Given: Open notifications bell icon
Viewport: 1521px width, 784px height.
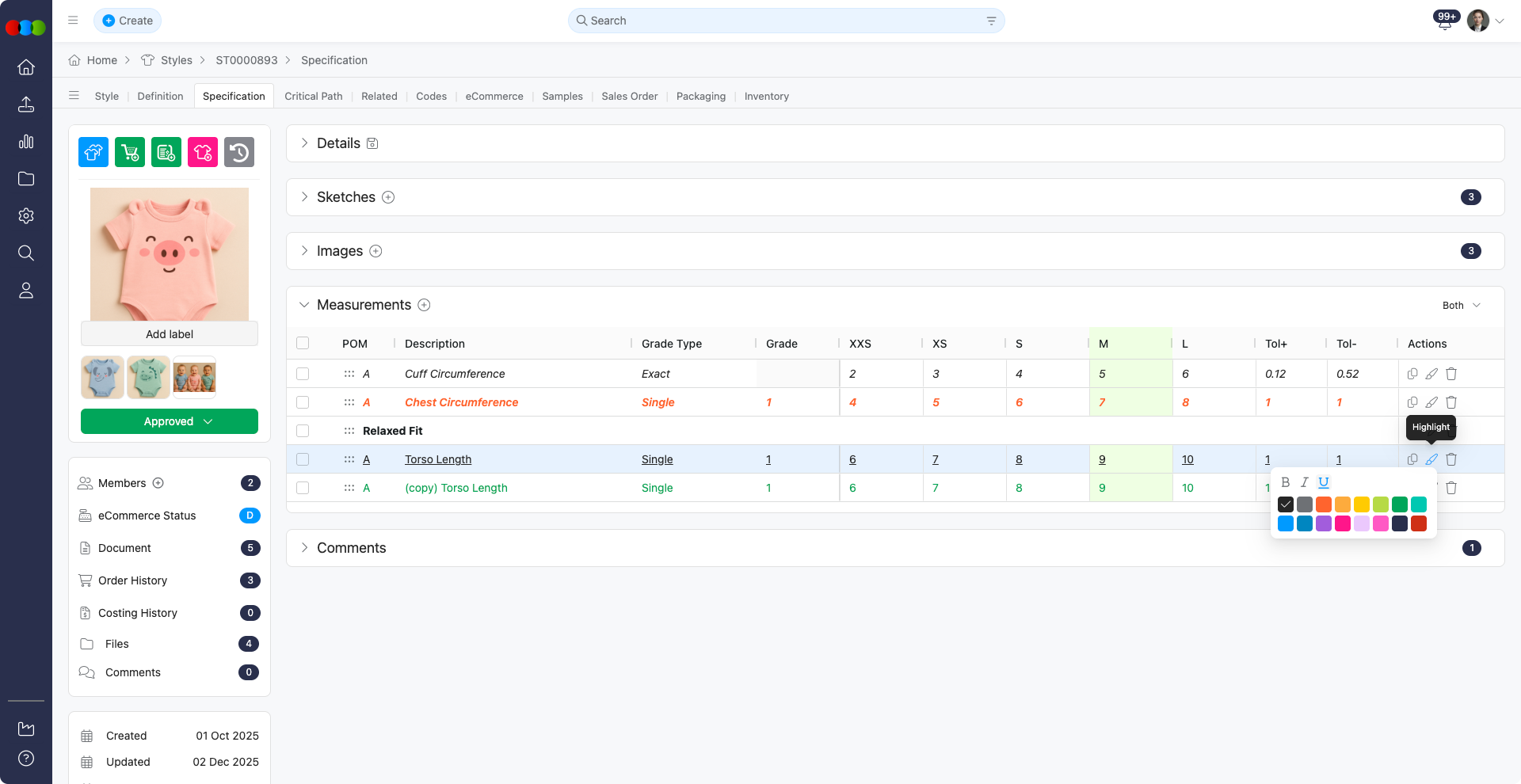Looking at the screenshot, I should point(1444,21).
